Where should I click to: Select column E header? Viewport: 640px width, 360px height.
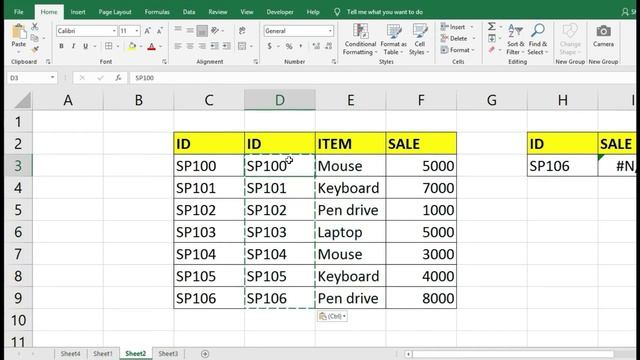(x=350, y=100)
